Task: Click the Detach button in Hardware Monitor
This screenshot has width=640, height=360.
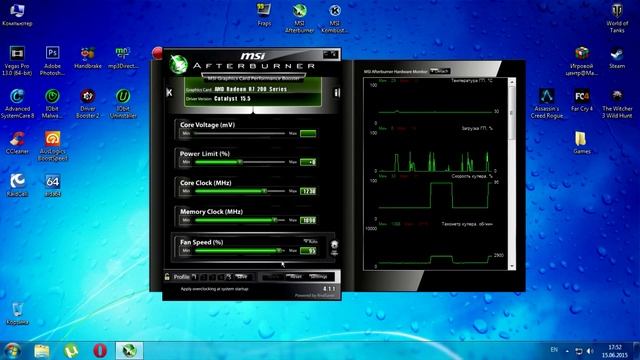Action: click(440, 71)
